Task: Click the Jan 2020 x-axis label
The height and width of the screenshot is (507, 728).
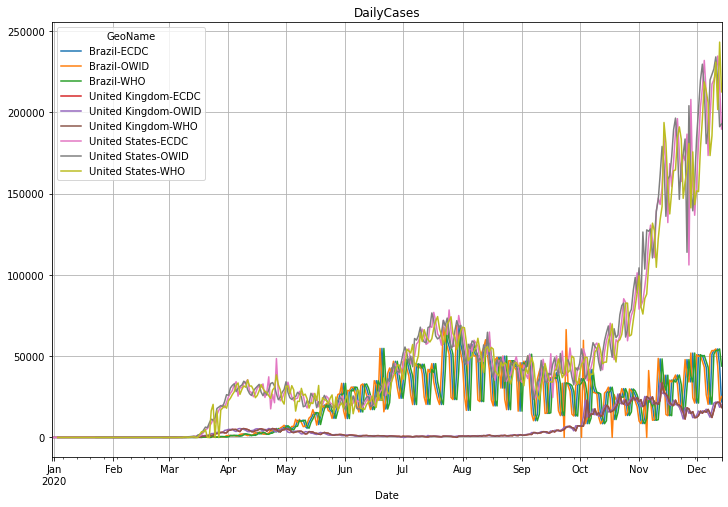Action: click(54, 475)
